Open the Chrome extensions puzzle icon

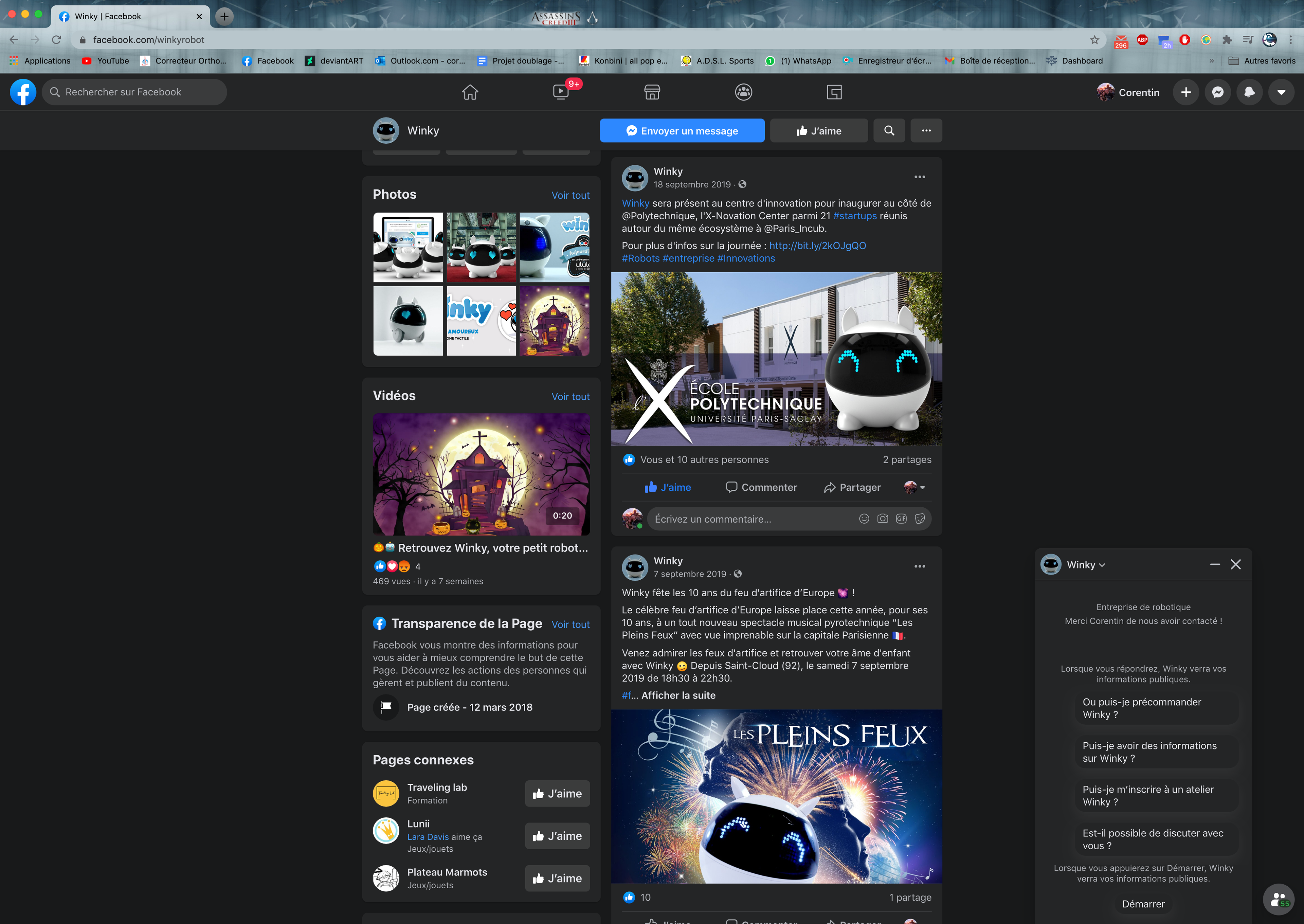pyautogui.click(x=1227, y=40)
